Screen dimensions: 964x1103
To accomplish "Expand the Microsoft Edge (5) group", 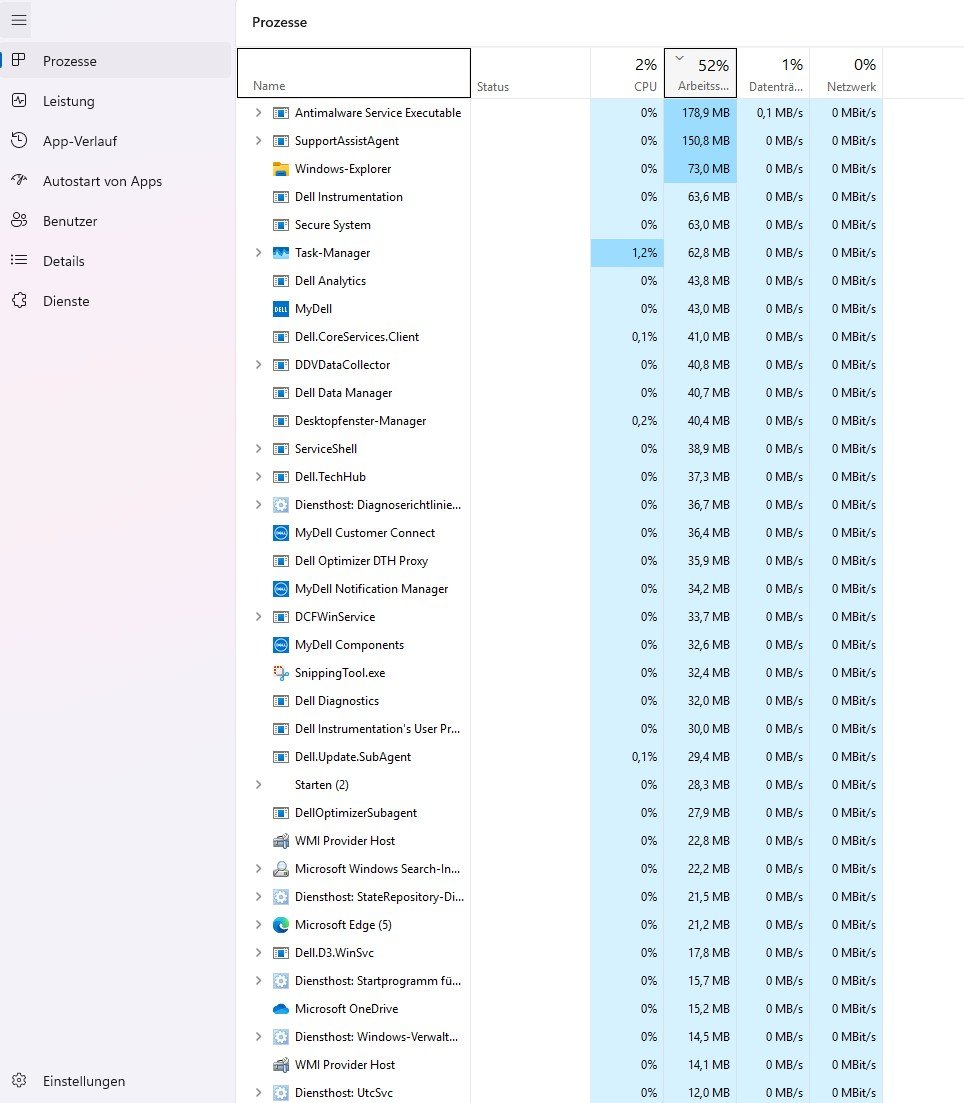I will (258, 924).
